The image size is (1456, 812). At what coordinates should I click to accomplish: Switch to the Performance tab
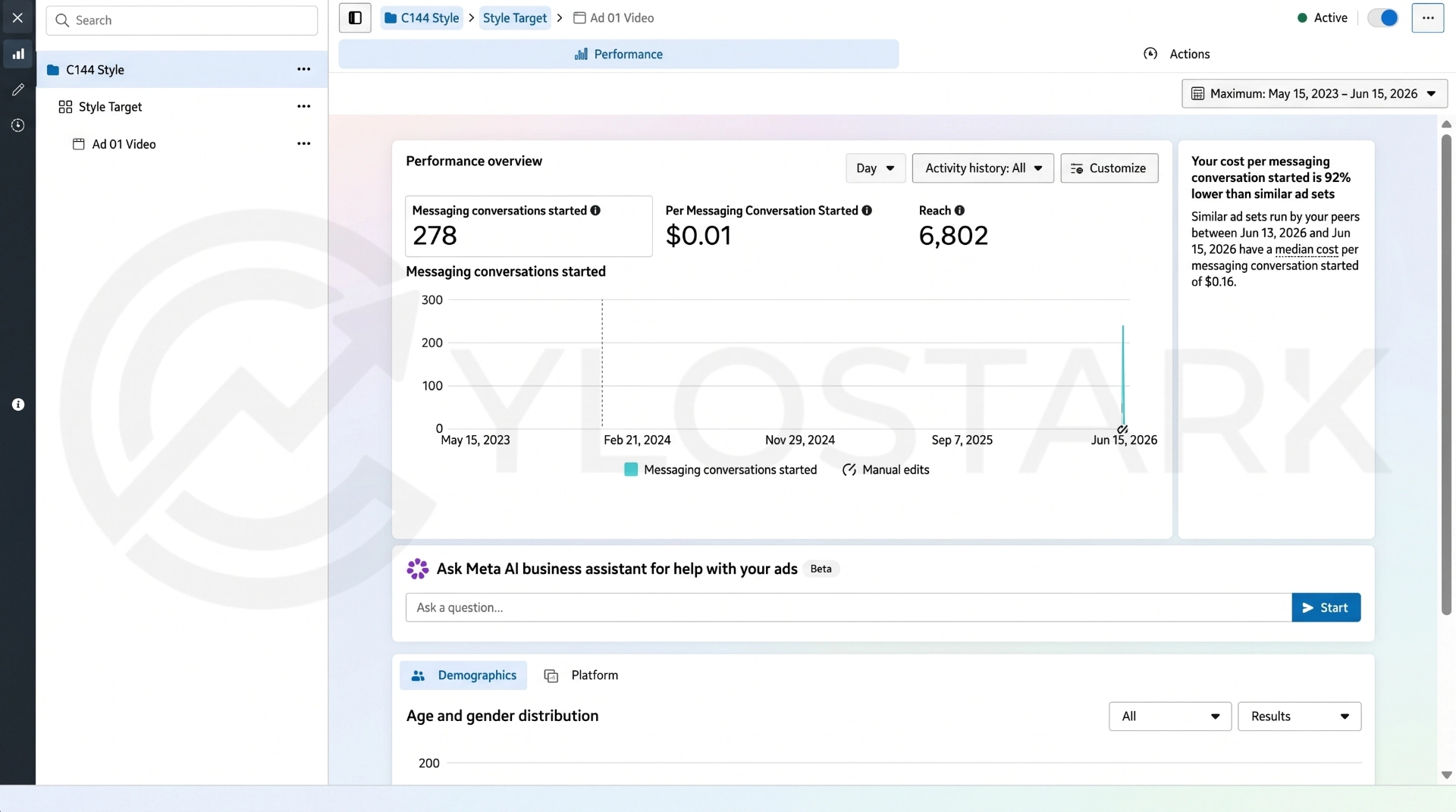pyautogui.click(x=618, y=54)
